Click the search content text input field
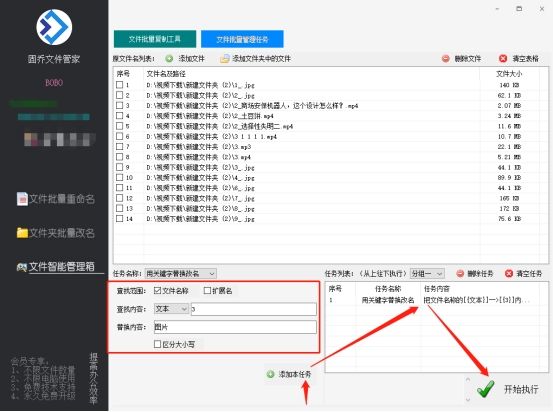 254,309
